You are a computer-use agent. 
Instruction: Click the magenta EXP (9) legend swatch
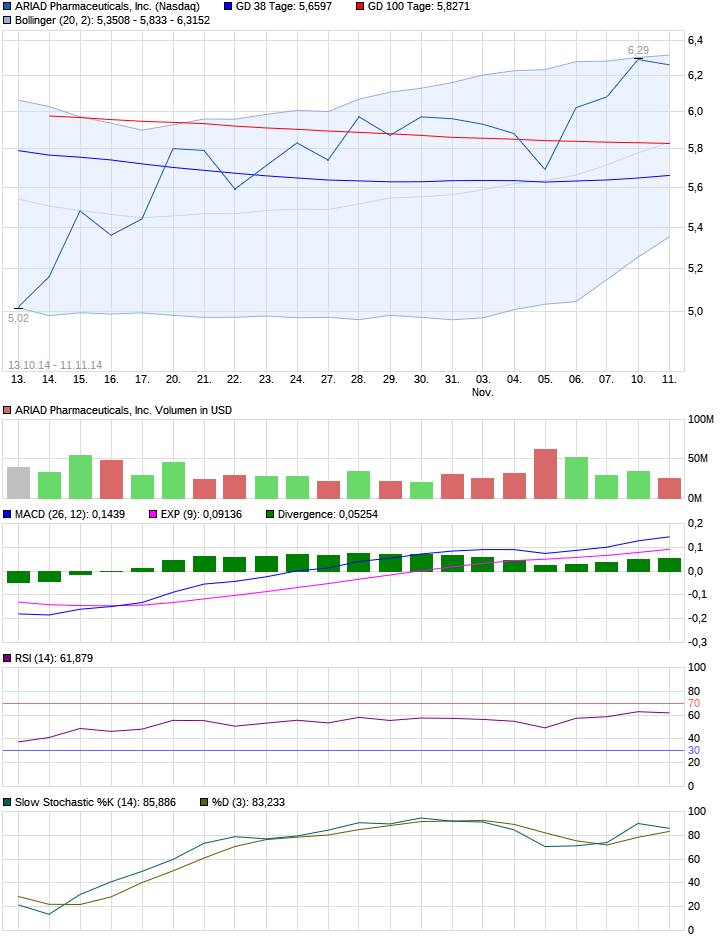(x=153, y=514)
